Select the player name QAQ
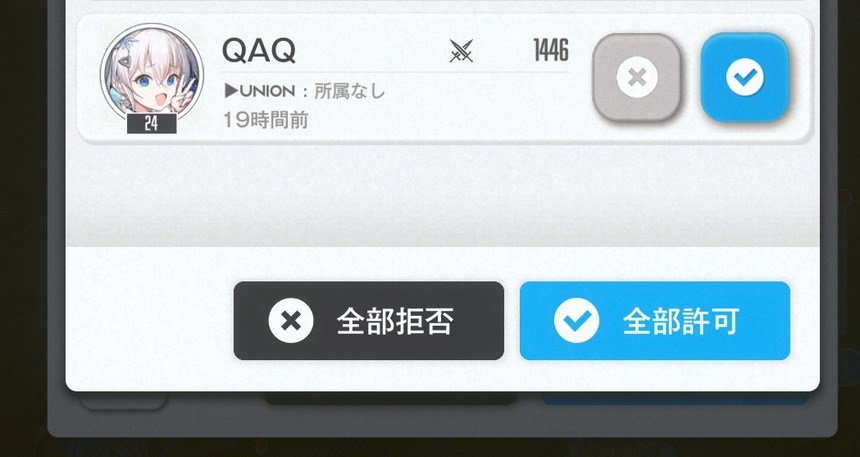The width and height of the screenshot is (860, 457). click(259, 51)
